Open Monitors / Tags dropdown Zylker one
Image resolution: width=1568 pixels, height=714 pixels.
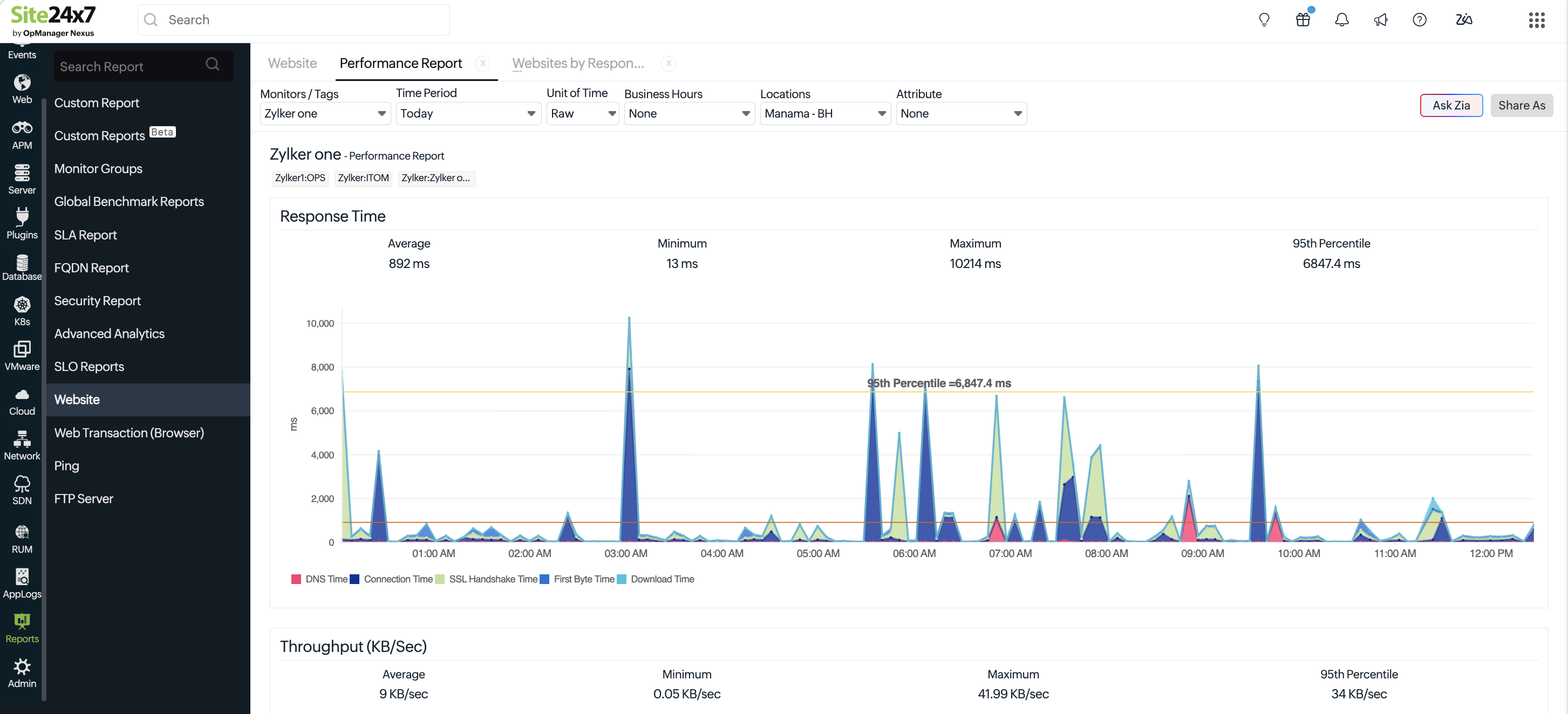(325, 114)
